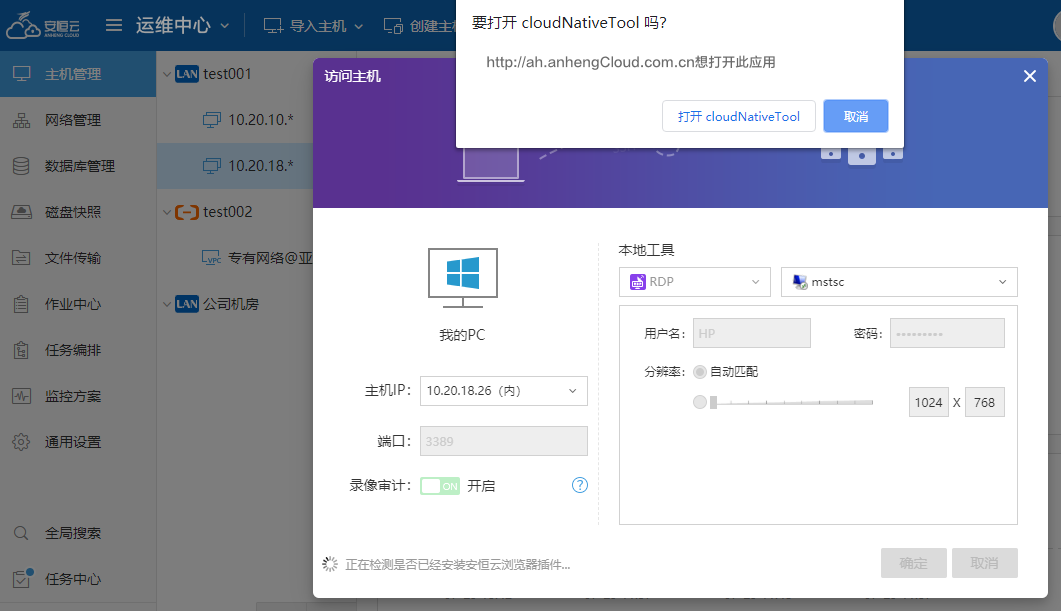Click the LAN icon beside test001
Screen dimensions: 1061x611
click(187, 74)
